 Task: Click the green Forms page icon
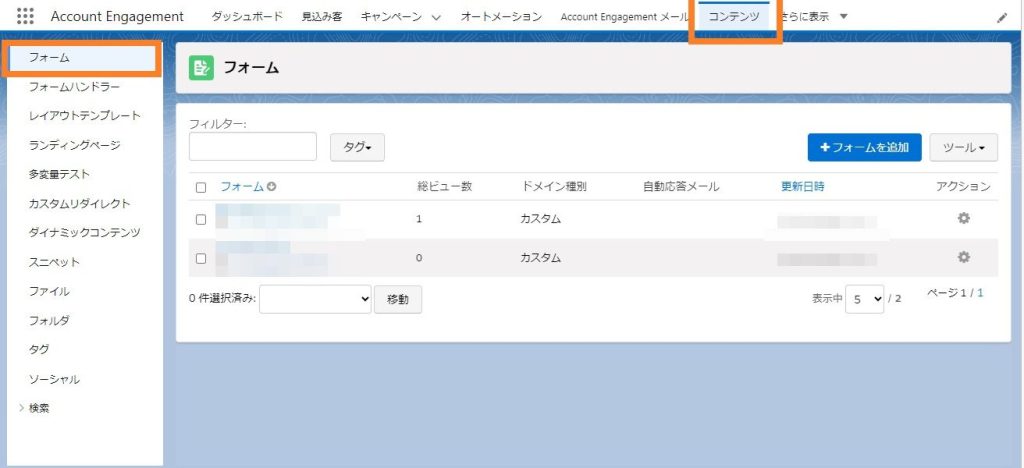tap(201, 67)
